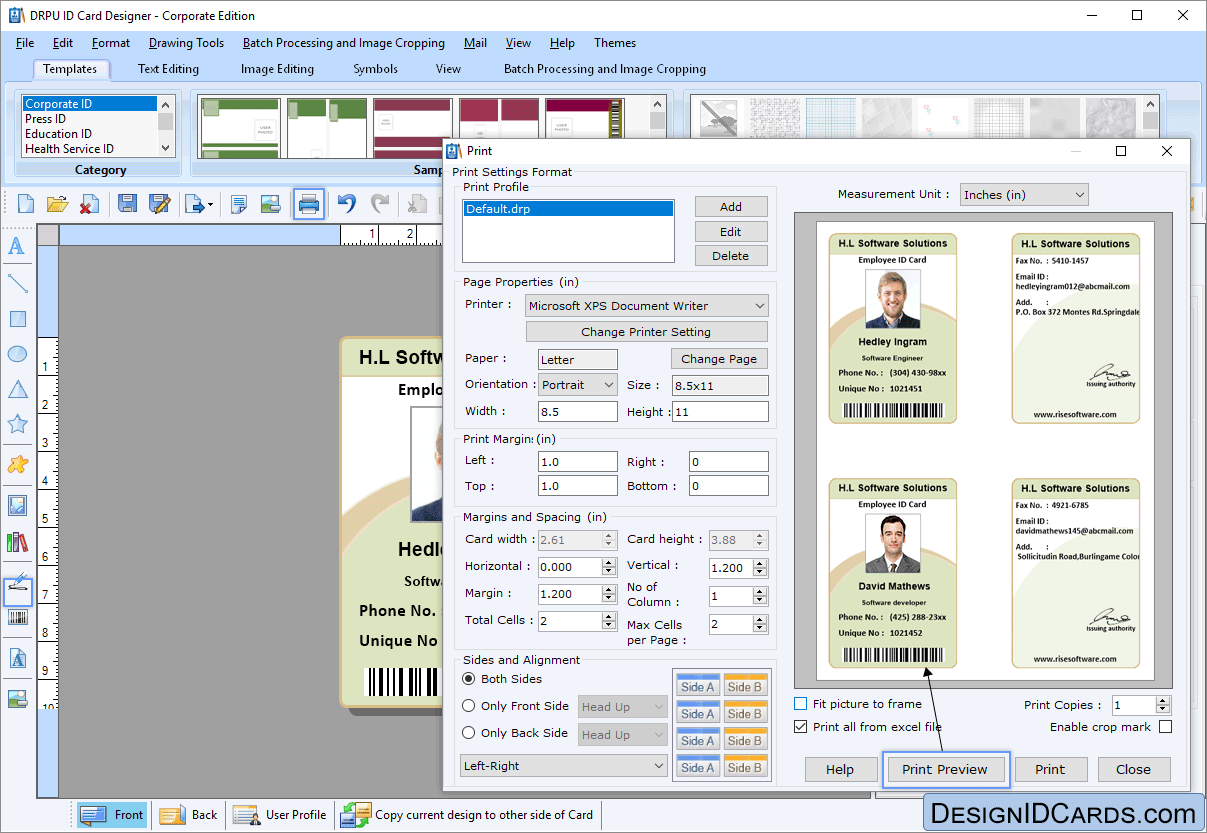1207x833 pixels.
Task: Open the Format menu
Action: coord(111,43)
